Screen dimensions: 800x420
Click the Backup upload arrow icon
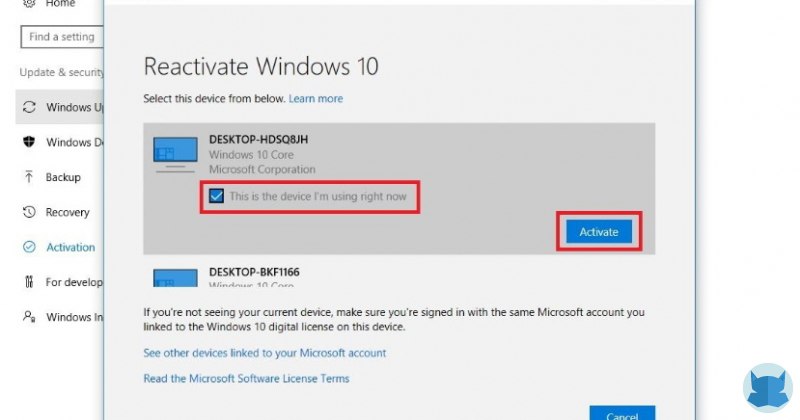tap(29, 177)
